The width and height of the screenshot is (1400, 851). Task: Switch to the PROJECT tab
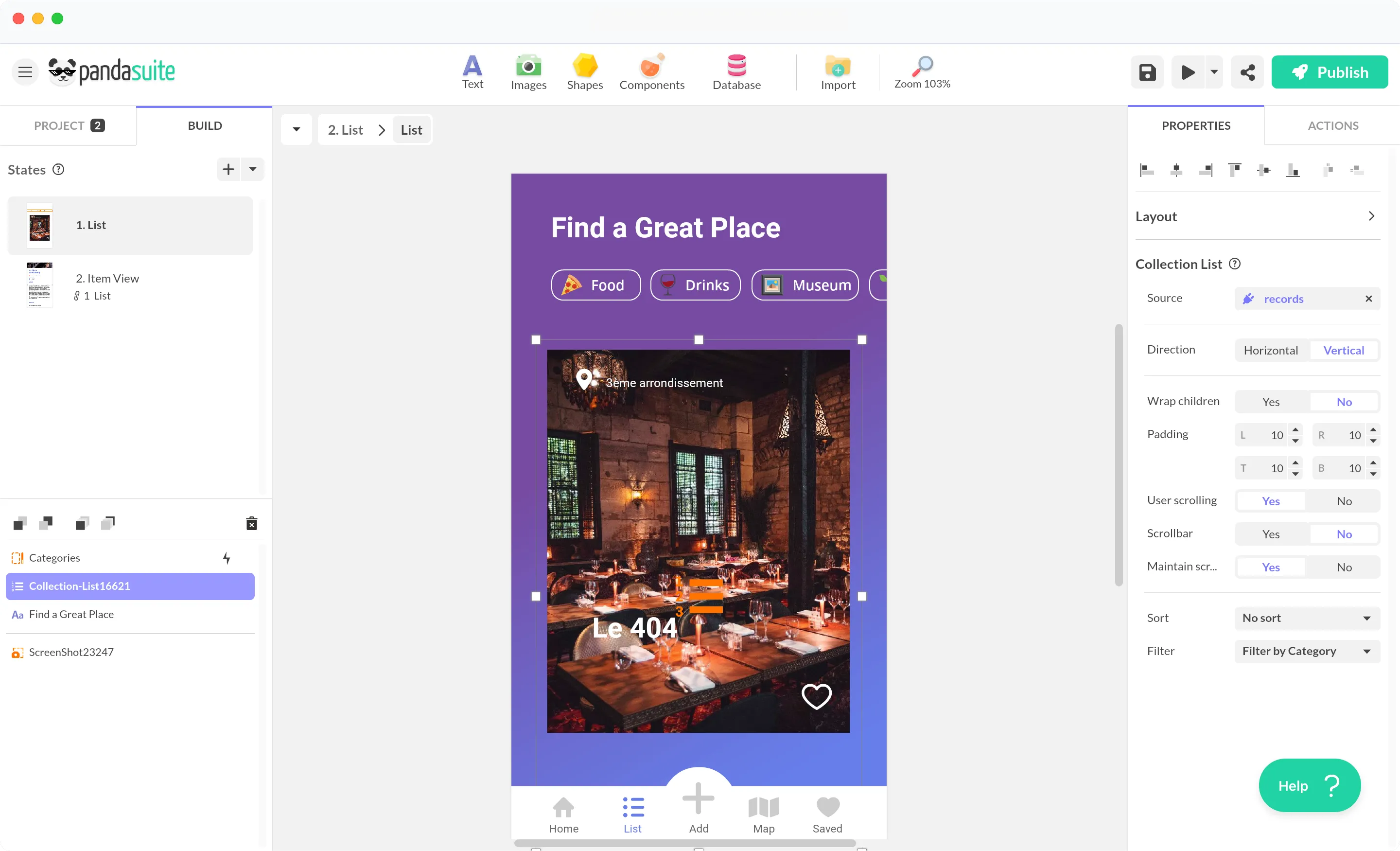coord(68,125)
